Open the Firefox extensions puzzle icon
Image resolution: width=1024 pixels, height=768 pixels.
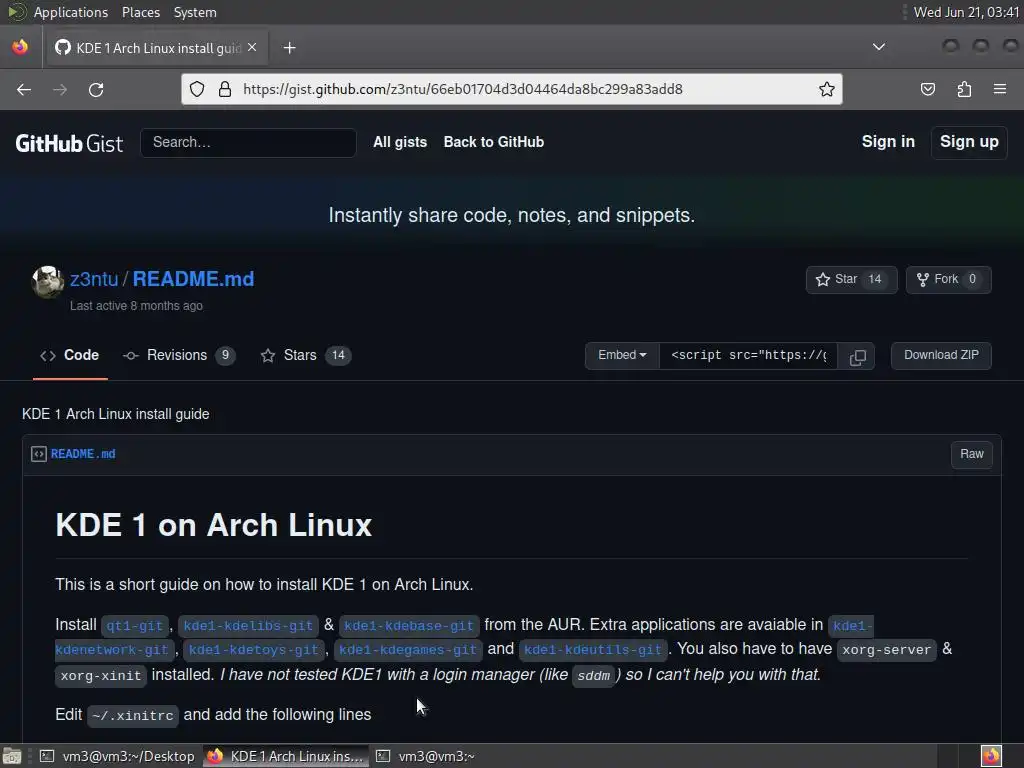tap(964, 89)
